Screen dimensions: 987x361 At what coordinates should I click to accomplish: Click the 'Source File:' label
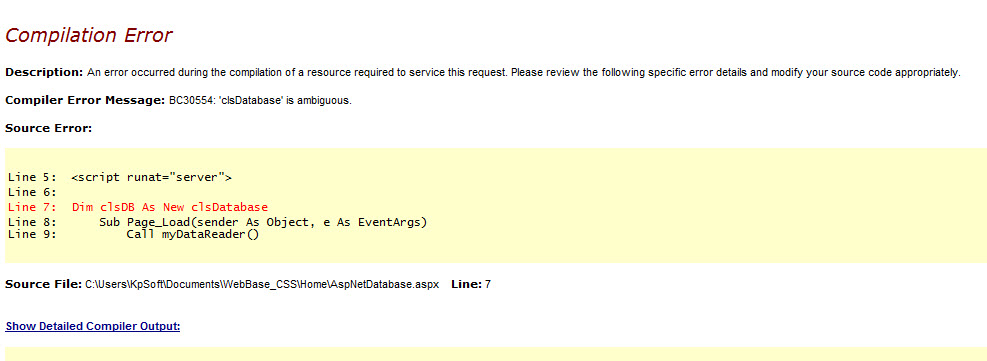(43, 284)
